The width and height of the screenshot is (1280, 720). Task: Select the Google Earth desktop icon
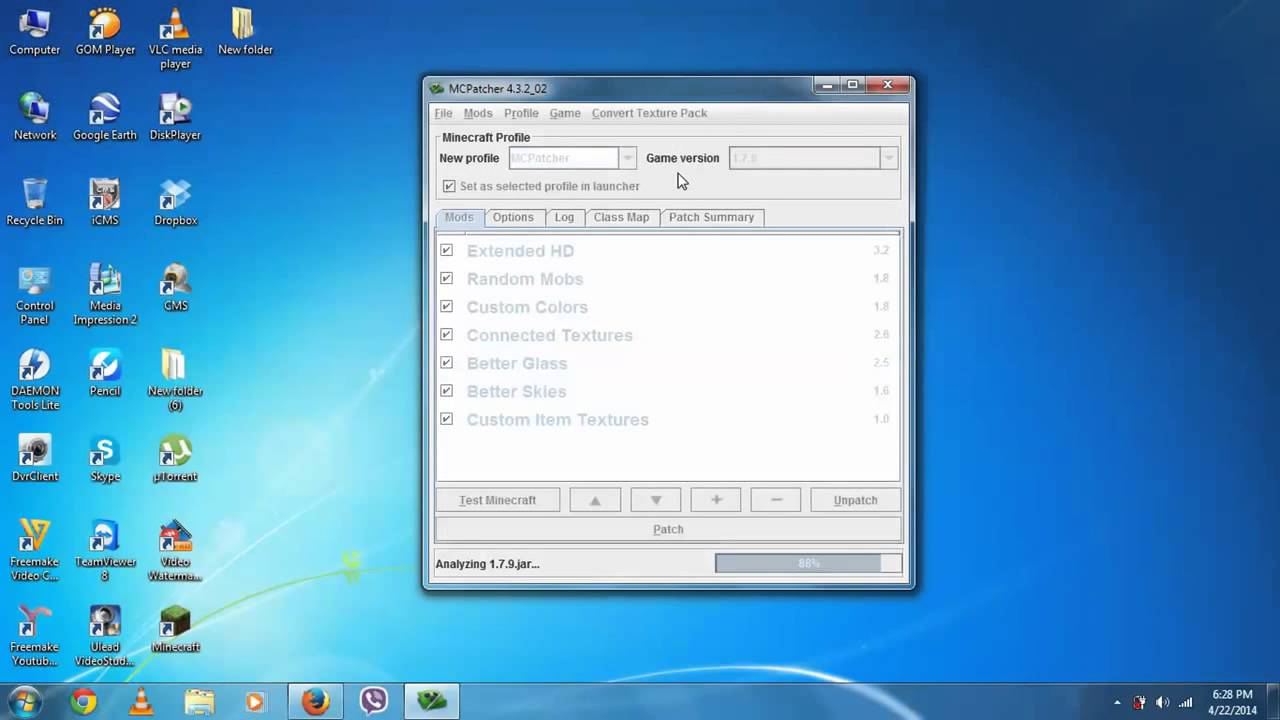(x=105, y=116)
